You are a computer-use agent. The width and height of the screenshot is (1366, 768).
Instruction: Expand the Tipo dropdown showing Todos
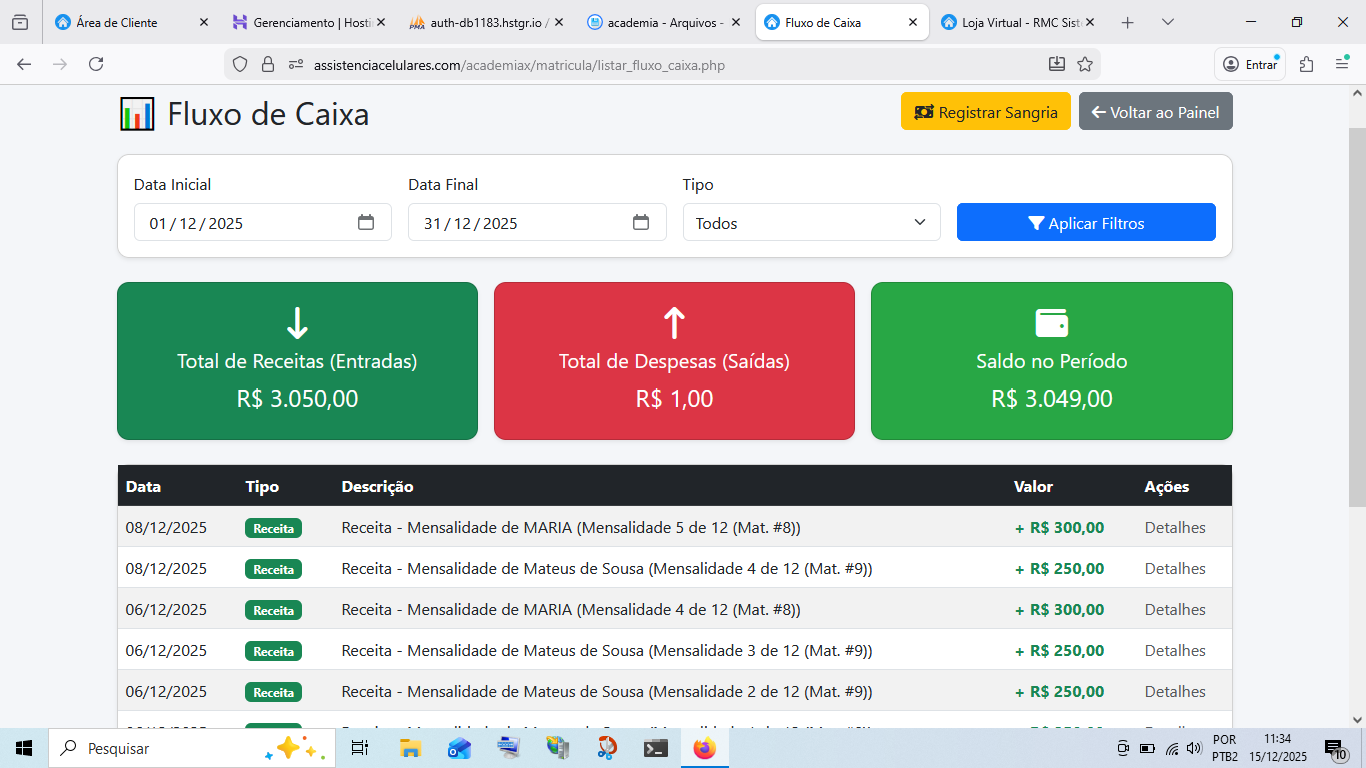tap(811, 223)
